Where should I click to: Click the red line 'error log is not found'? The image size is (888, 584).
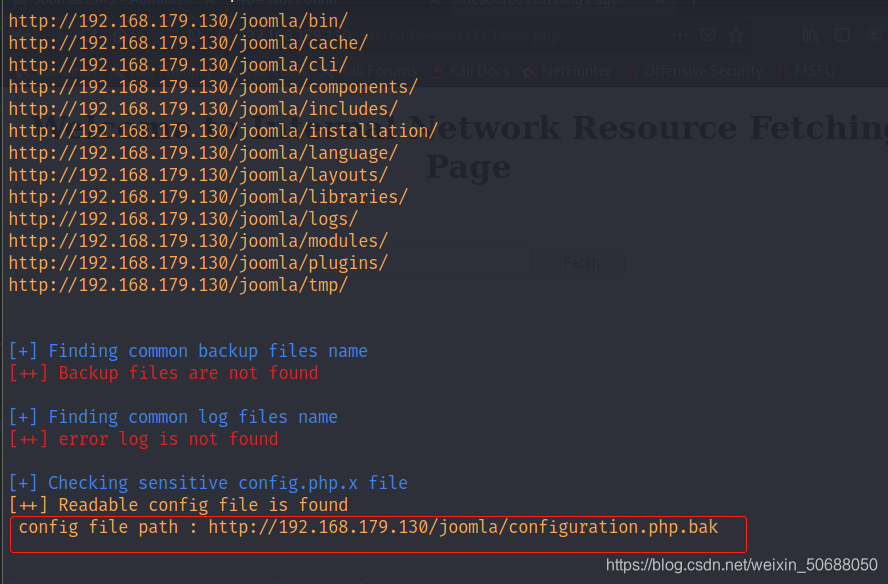(143, 440)
